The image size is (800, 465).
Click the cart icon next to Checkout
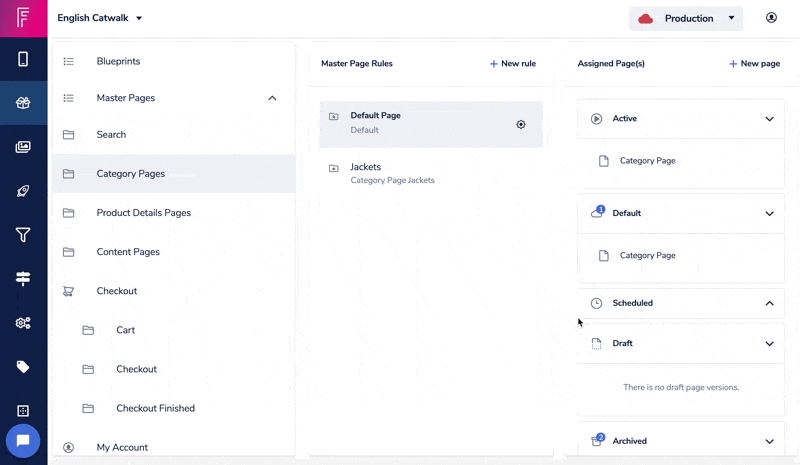pos(68,291)
